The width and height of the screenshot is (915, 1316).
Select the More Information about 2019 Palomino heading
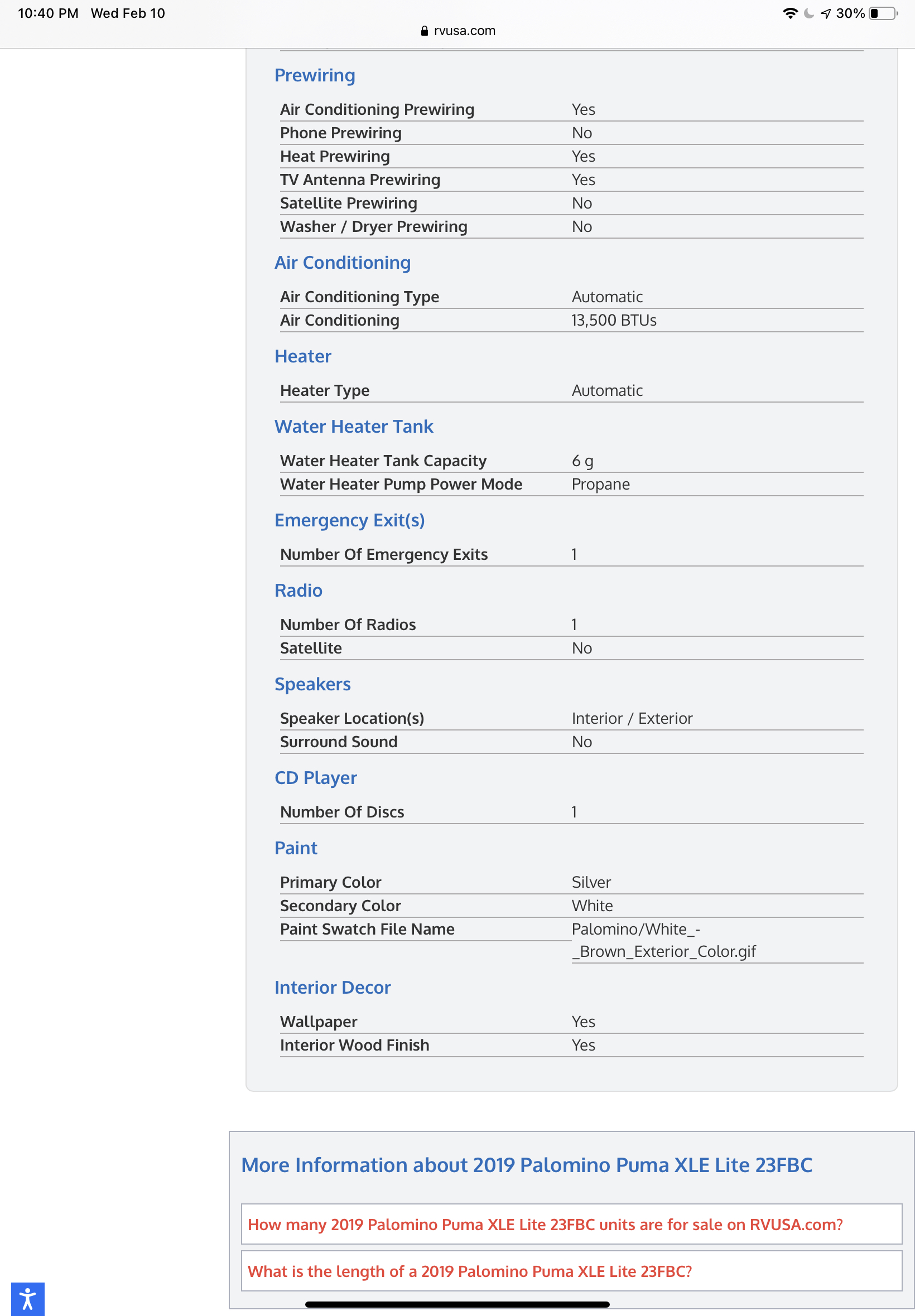point(526,1165)
